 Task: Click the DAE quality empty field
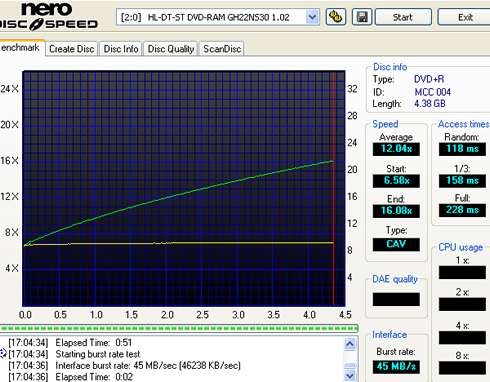pyautogui.click(x=396, y=299)
